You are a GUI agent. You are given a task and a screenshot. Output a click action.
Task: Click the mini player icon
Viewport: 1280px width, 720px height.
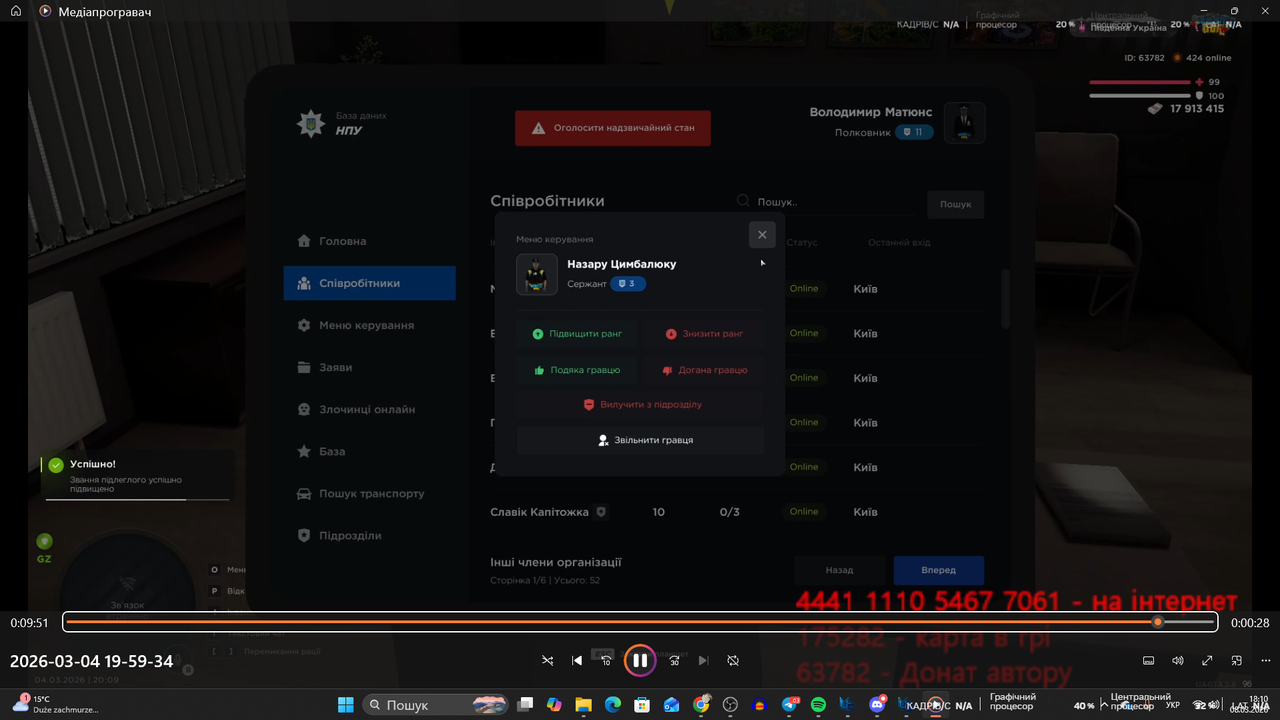pos(1237,660)
